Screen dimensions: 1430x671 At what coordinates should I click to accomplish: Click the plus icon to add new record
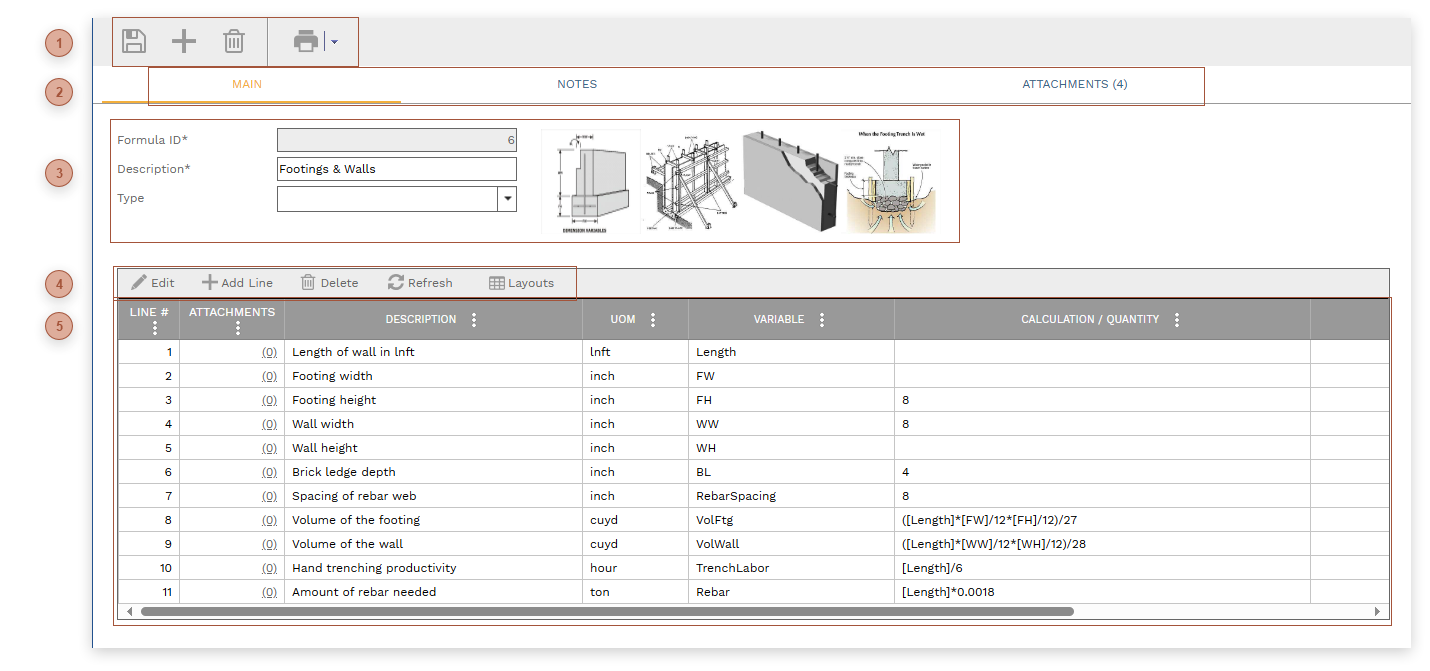(184, 41)
